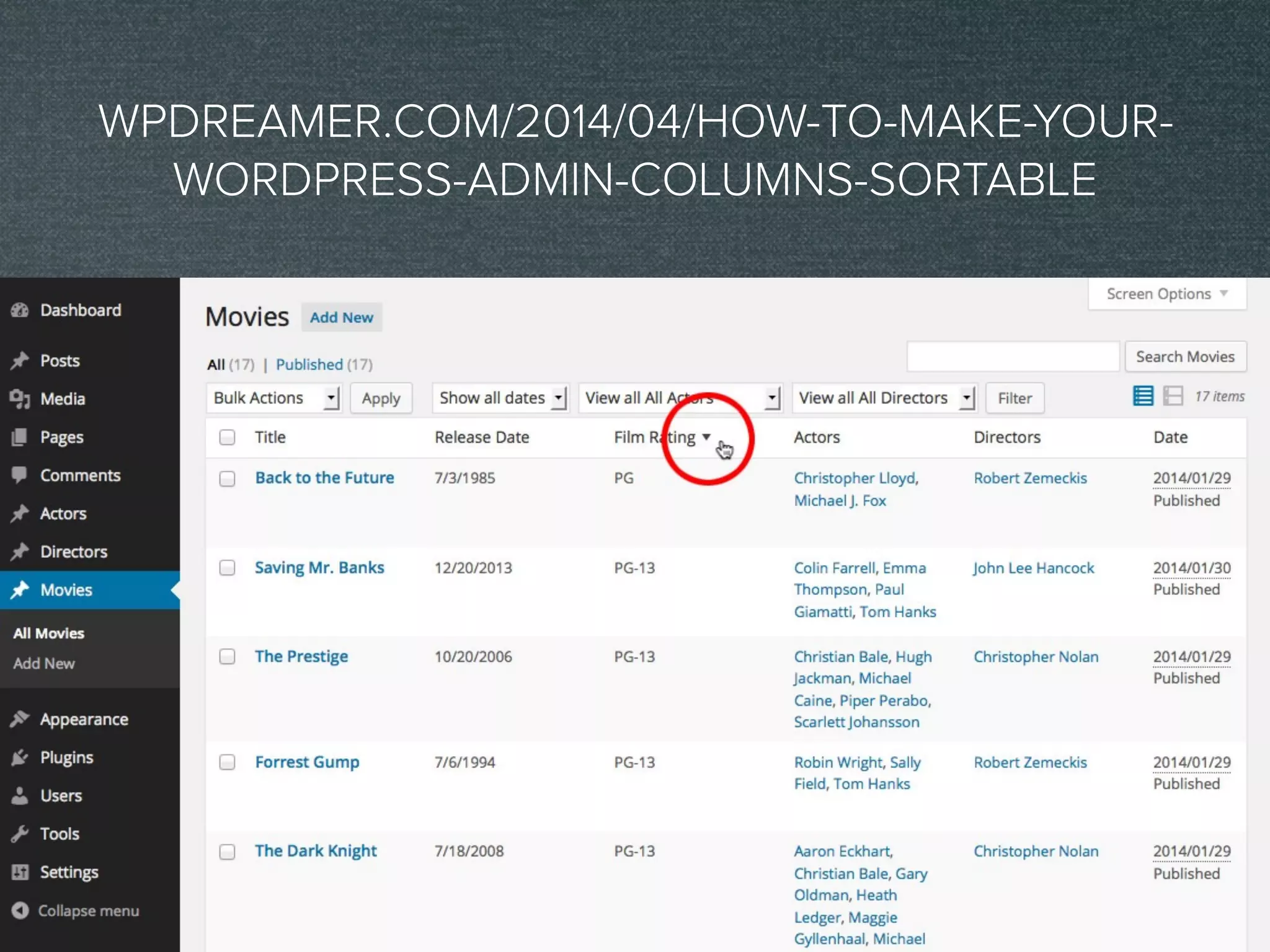Switch to list view icon
The width and height of the screenshot is (1270, 952).
1143,395
